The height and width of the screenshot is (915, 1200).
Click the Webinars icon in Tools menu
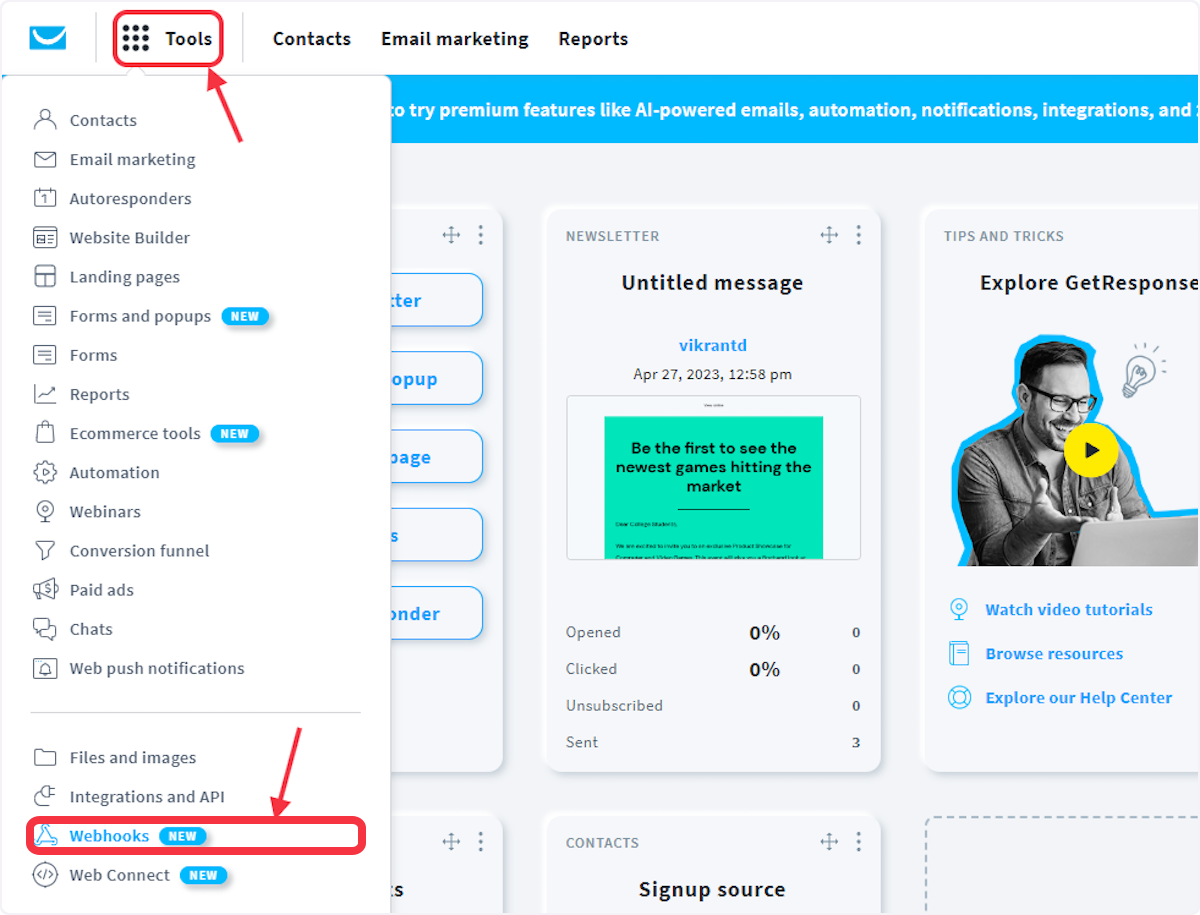point(44,511)
